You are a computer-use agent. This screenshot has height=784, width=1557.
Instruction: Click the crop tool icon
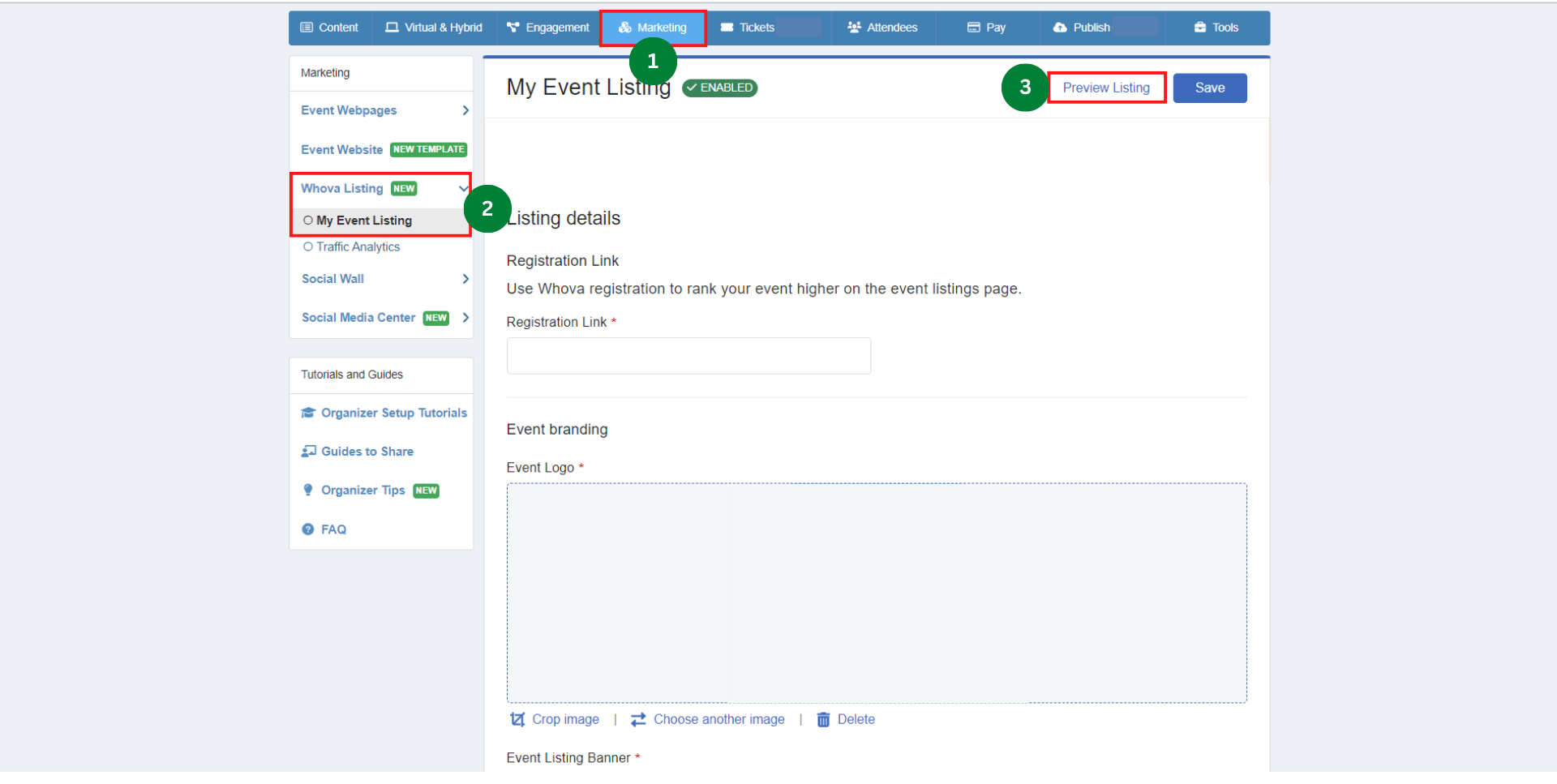517,720
